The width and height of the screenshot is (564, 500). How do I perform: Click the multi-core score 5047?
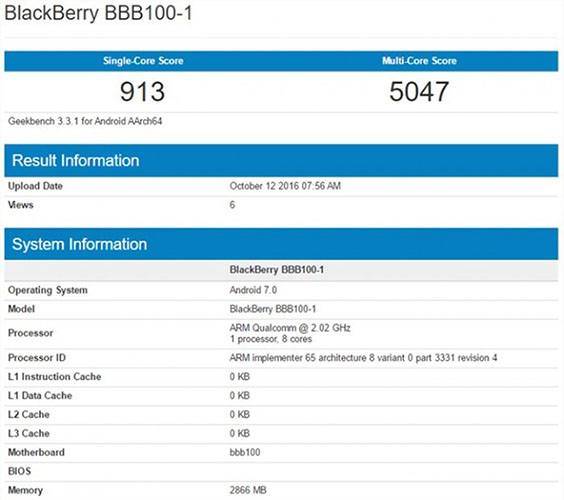click(x=419, y=91)
